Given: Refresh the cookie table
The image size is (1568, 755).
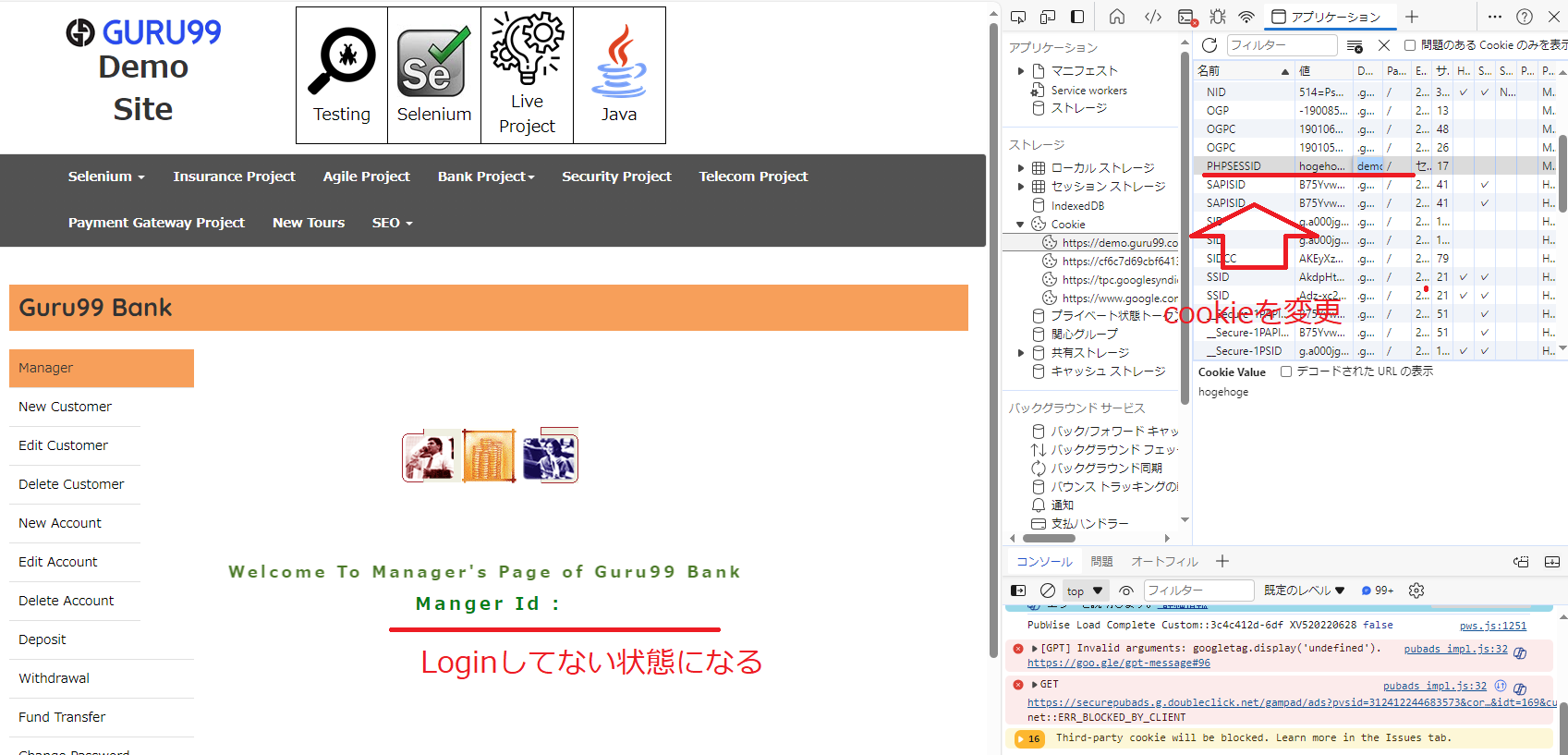Looking at the screenshot, I should coord(1209,45).
